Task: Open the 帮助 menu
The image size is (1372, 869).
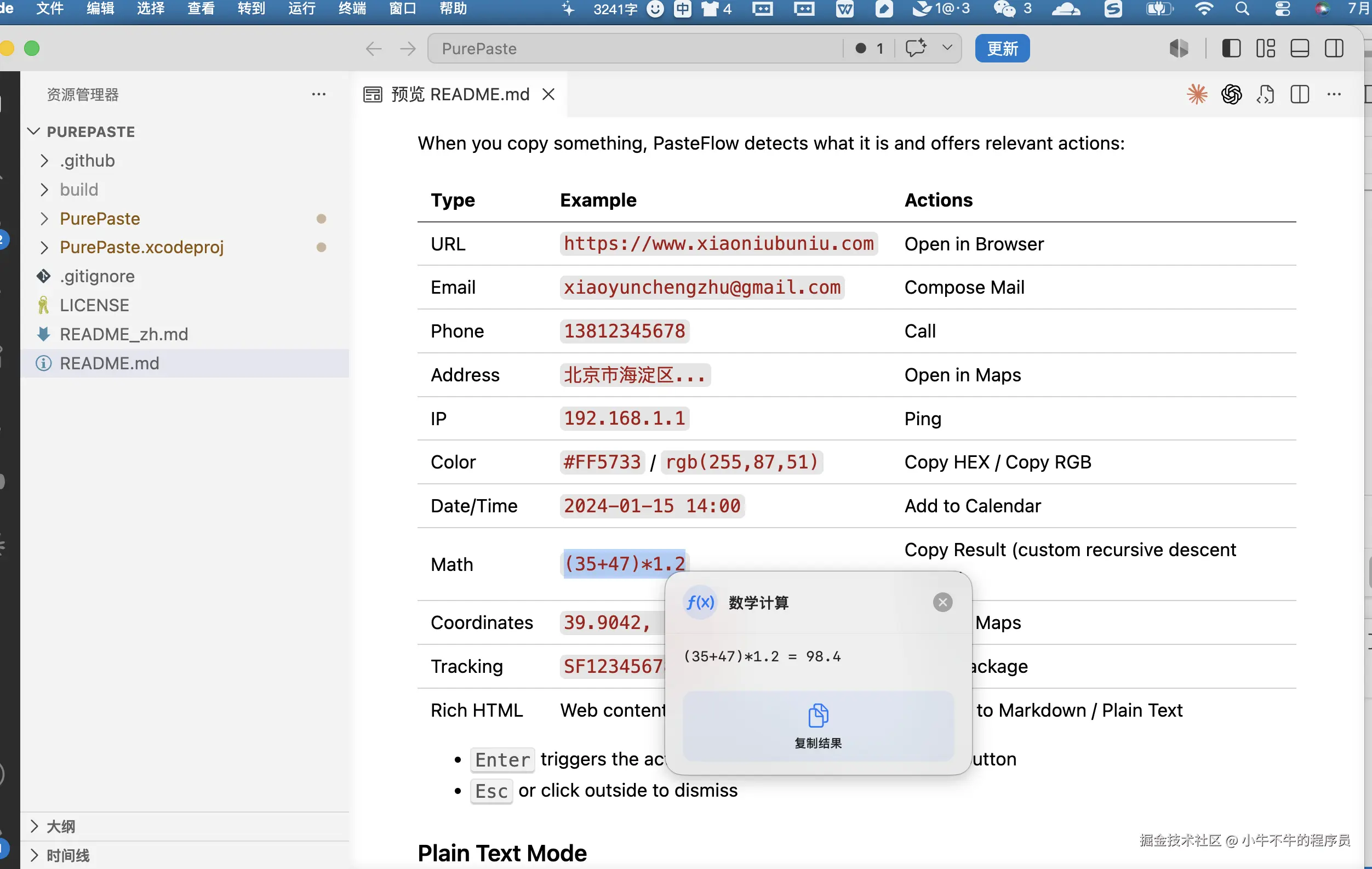Action: [453, 9]
